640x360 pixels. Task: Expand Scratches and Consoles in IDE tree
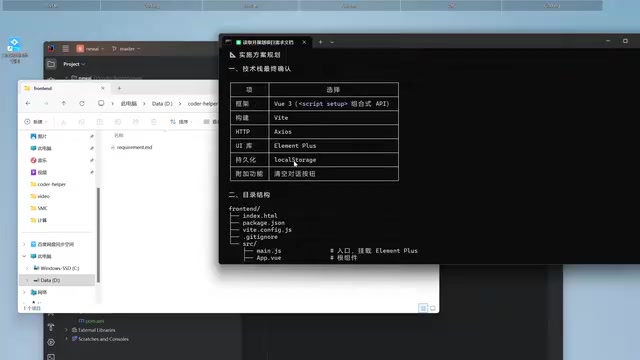coord(66,339)
